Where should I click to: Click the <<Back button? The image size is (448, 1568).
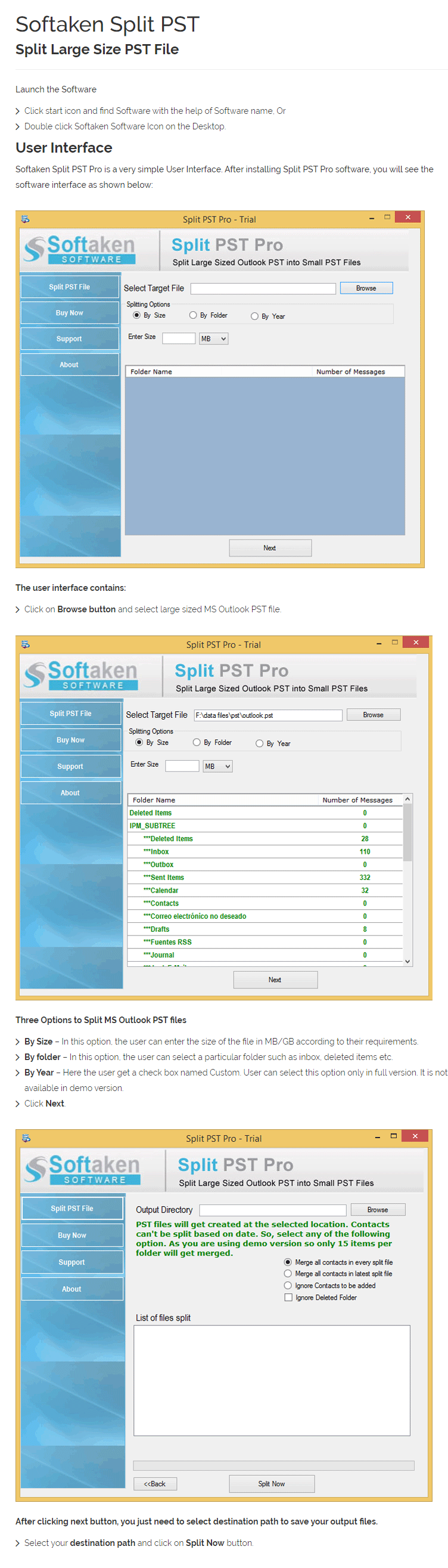[x=155, y=1484]
